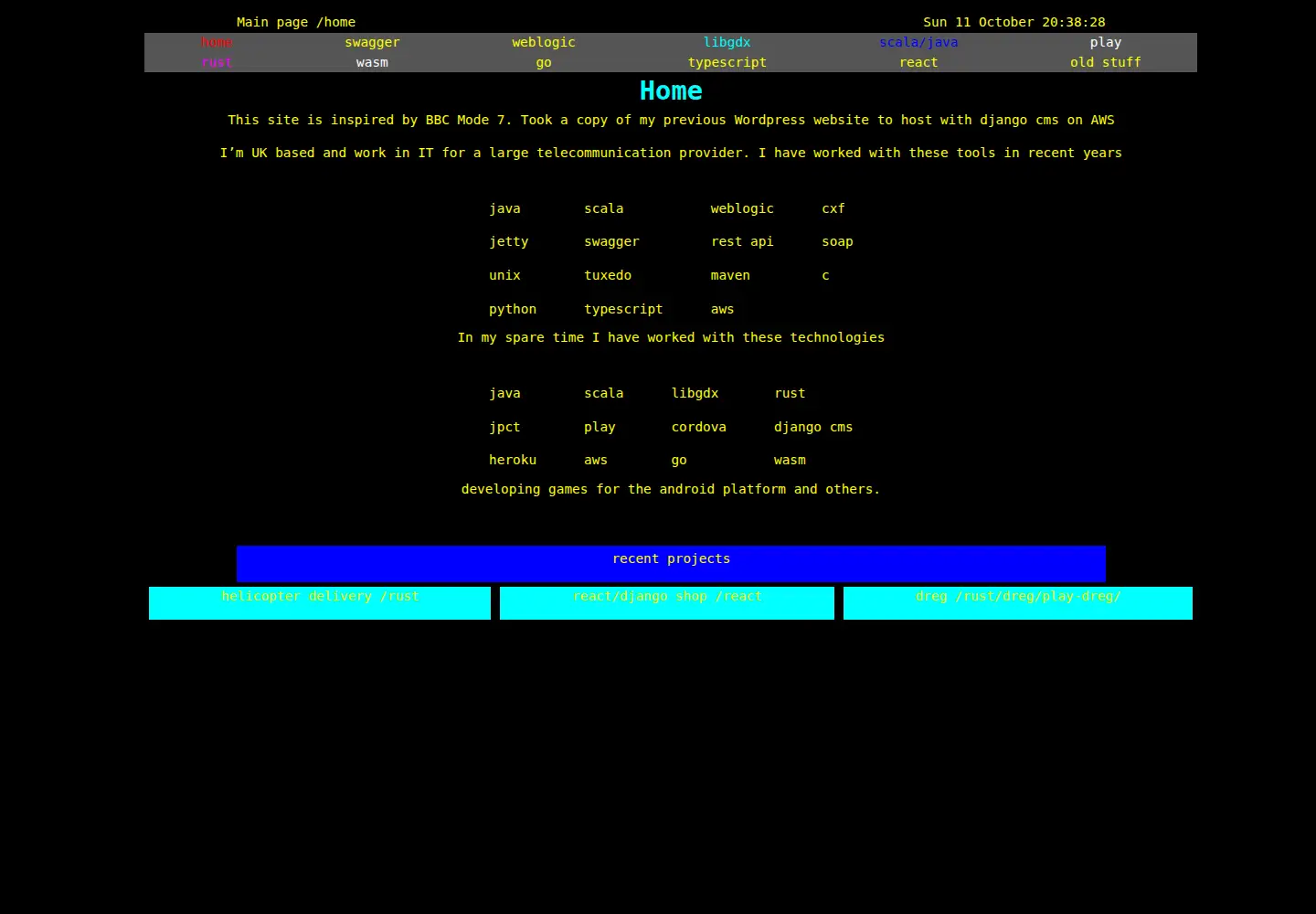Open typescript from the grey navigation bar

point(727,62)
